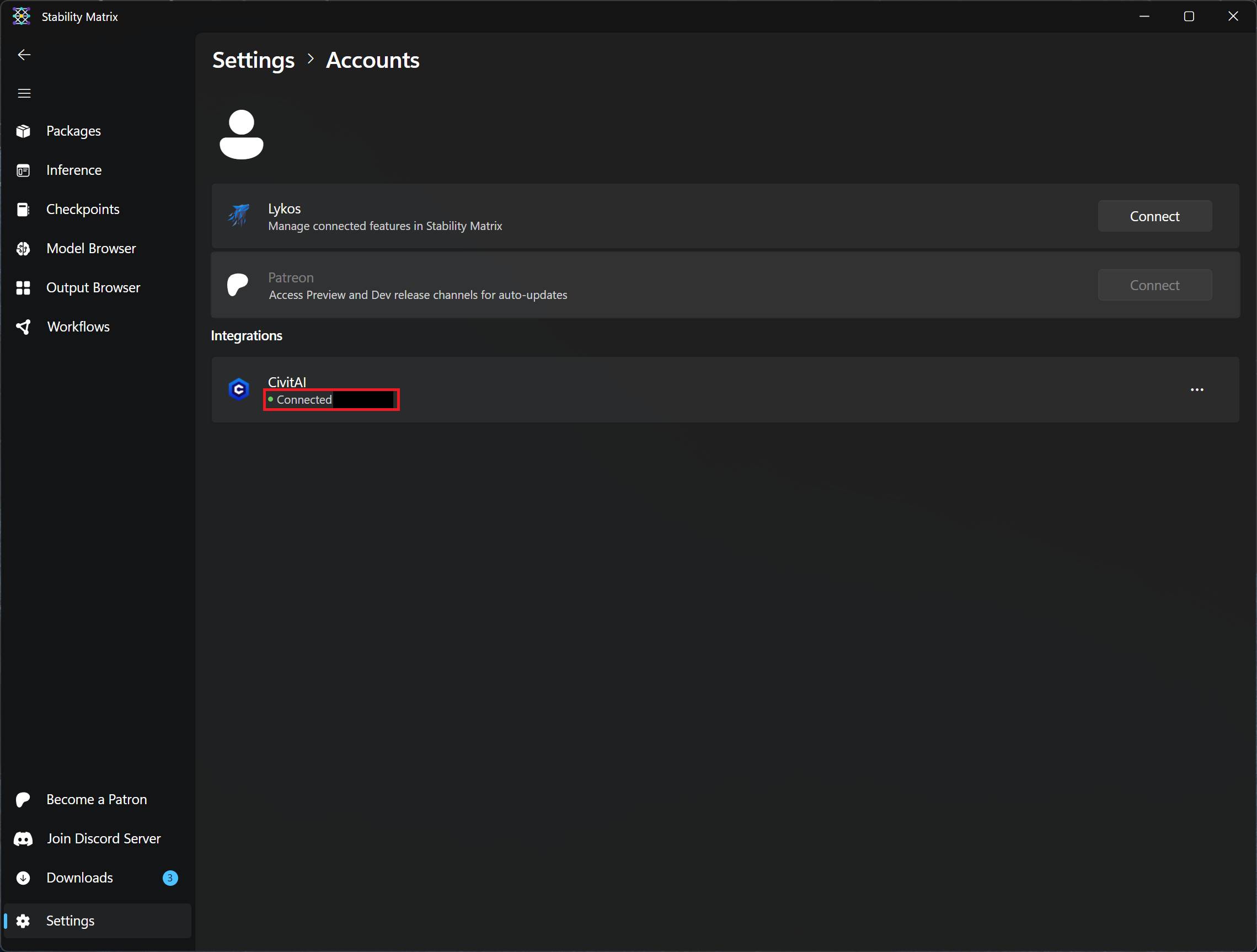Viewport: 1257px width, 952px height.
Task: Click the CivitAI logo icon
Action: coord(239,390)
